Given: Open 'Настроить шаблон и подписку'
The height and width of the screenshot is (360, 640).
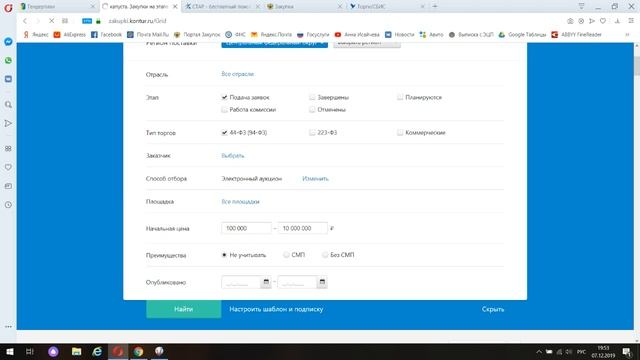Looking at the screenshot, I should (x=276, y=309).
